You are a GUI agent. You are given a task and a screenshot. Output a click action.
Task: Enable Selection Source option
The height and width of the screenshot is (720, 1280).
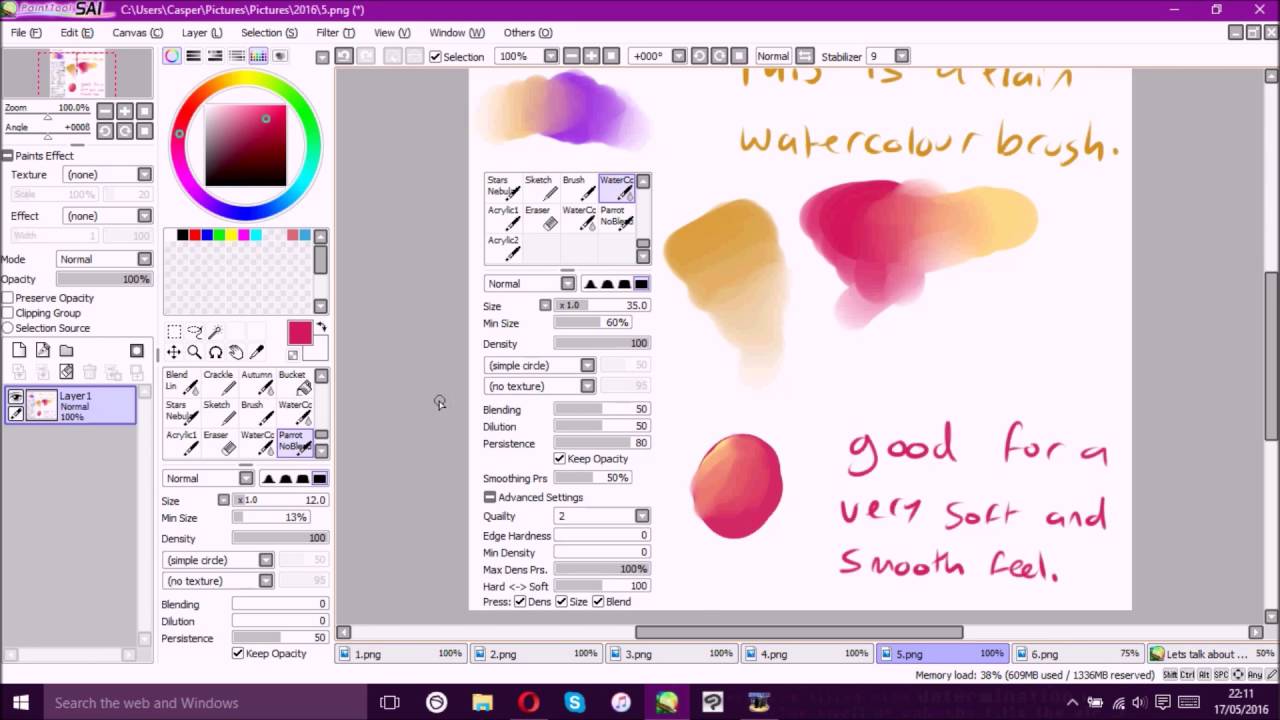(x=9, y=328)
